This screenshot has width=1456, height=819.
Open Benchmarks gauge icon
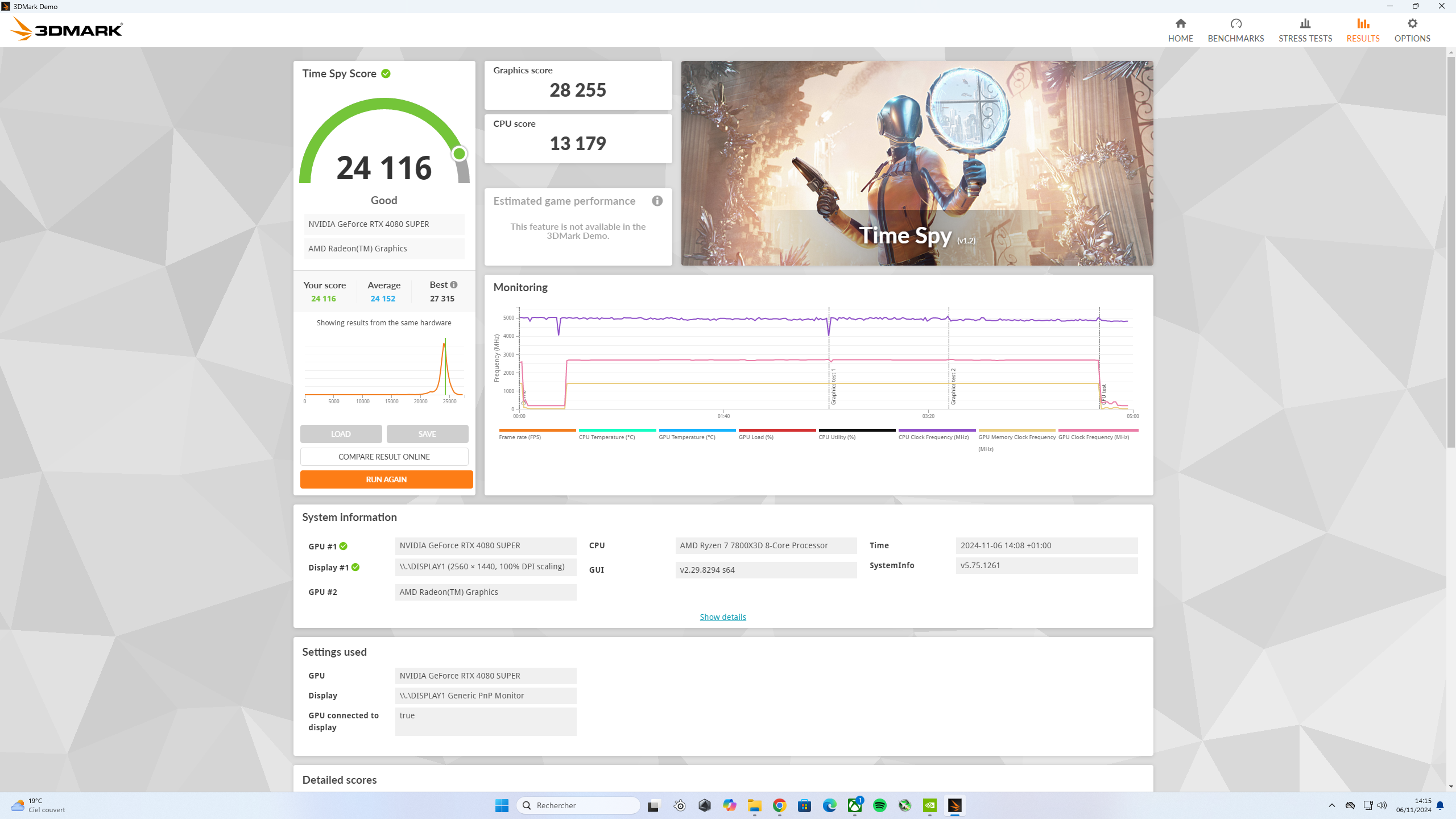tap(1235, 24)
